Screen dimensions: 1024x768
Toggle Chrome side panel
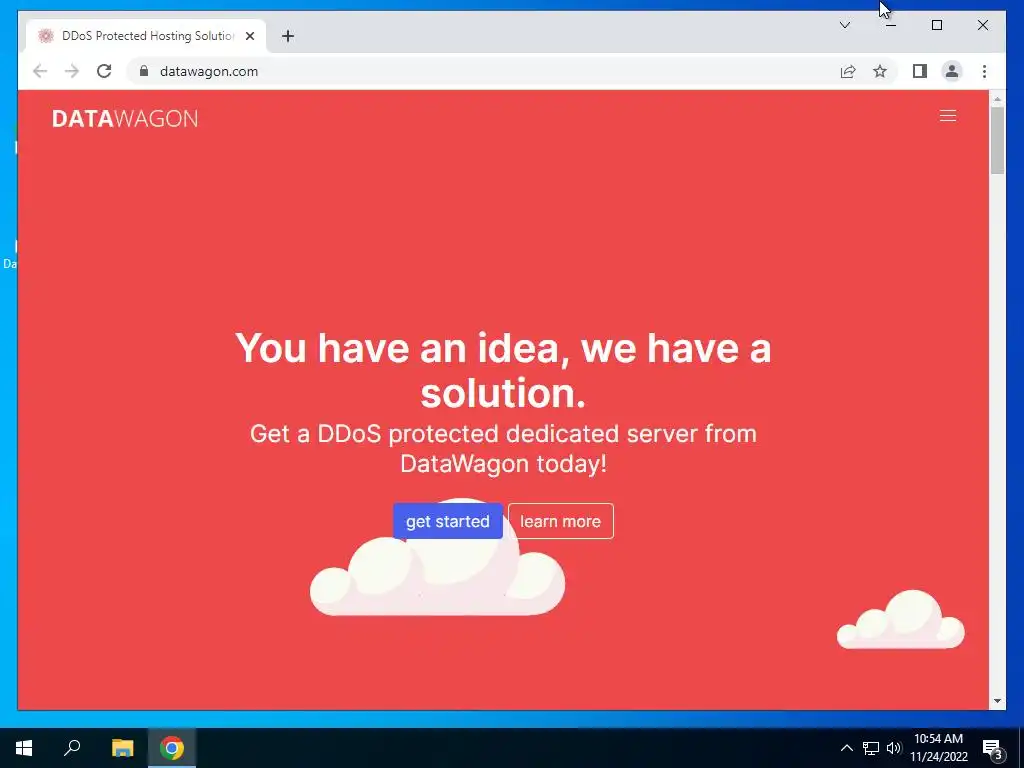point(920,71)
